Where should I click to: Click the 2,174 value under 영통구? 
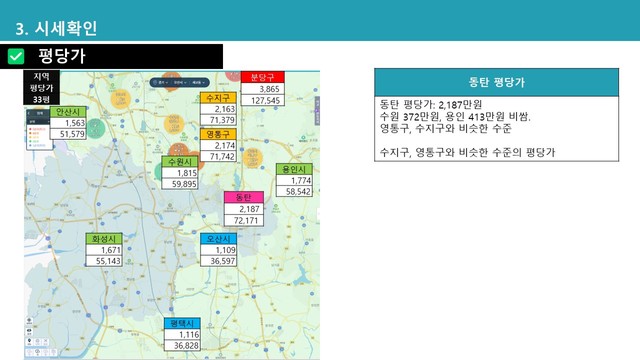(218, 145)
